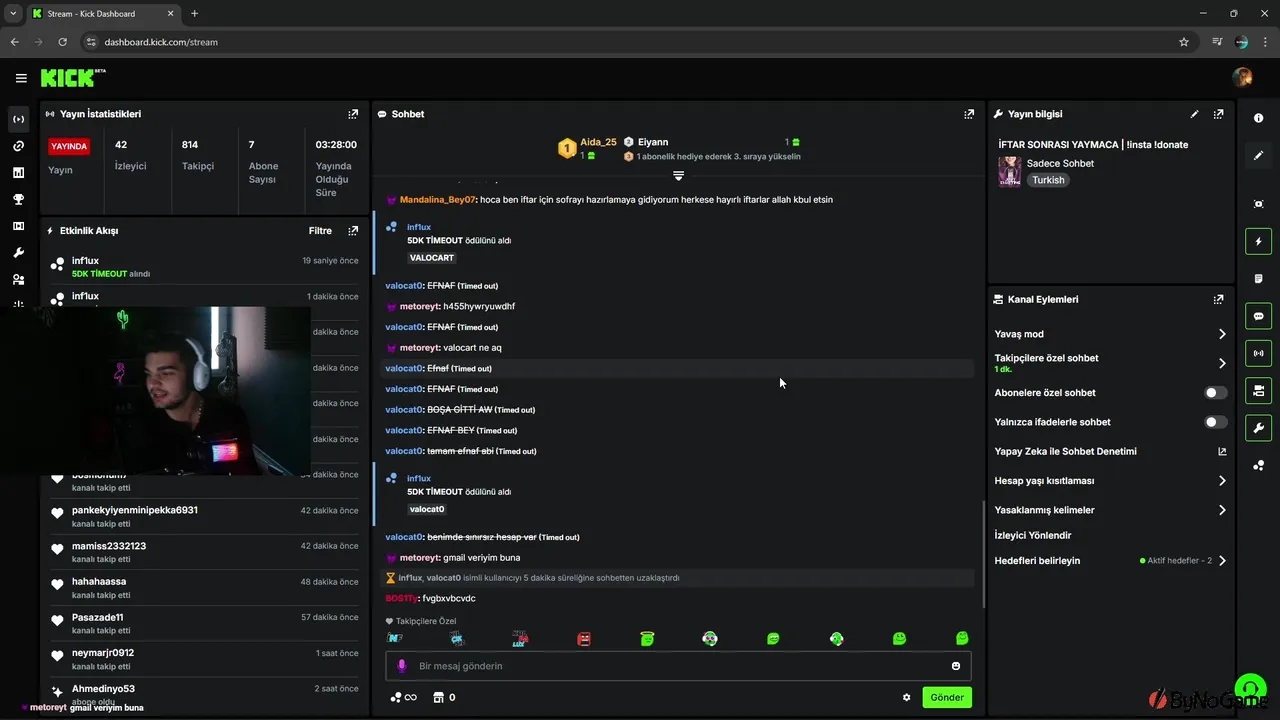This screenshot has height=720, width=1280.
Task: Open a new browser tab
Action: pos(194,14)
